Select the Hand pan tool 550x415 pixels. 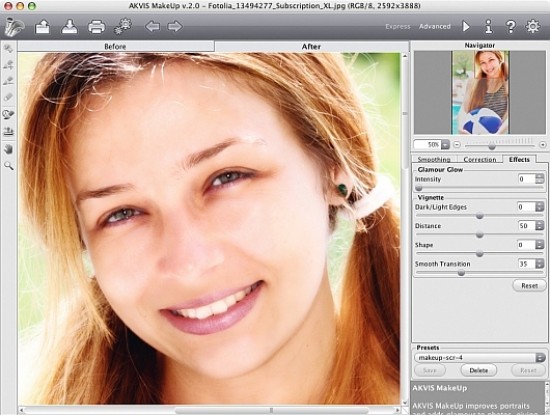(8, 149)
